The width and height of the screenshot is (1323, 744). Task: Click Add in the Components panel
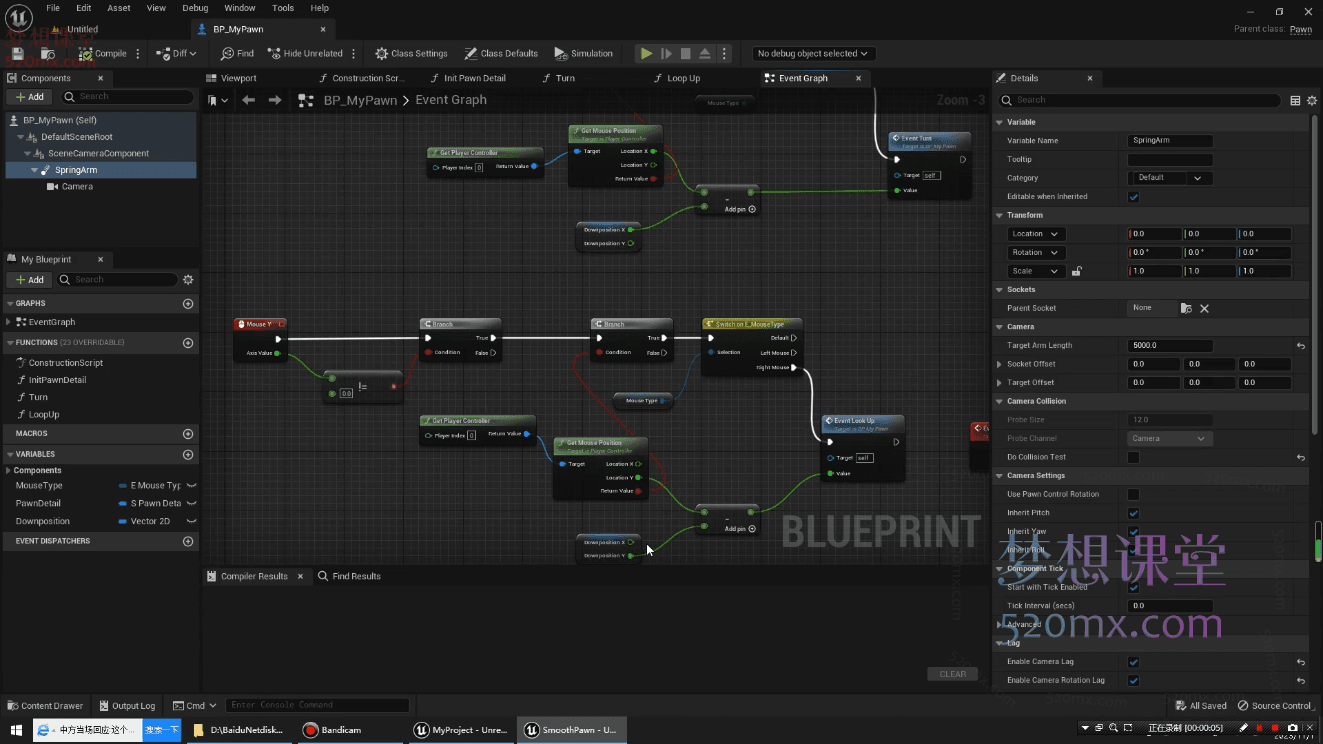click(x=30, y=97)
